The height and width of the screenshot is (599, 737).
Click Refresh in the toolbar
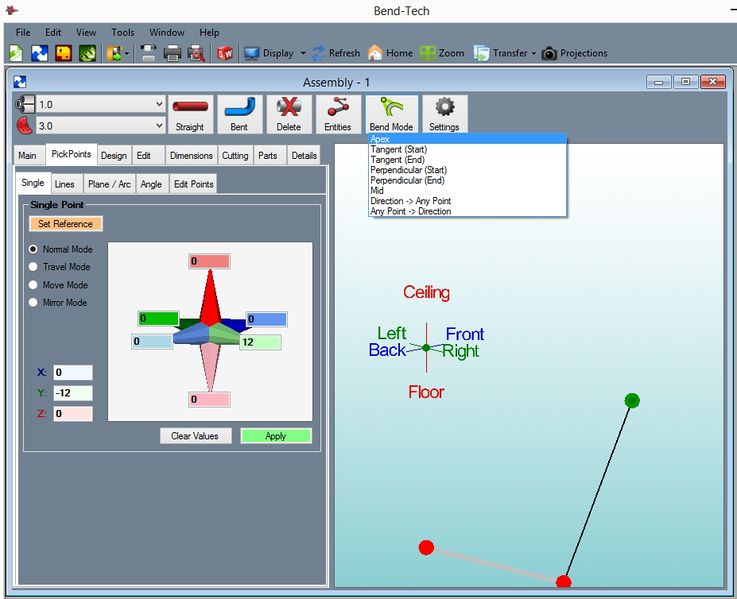[x=336, y=53]
